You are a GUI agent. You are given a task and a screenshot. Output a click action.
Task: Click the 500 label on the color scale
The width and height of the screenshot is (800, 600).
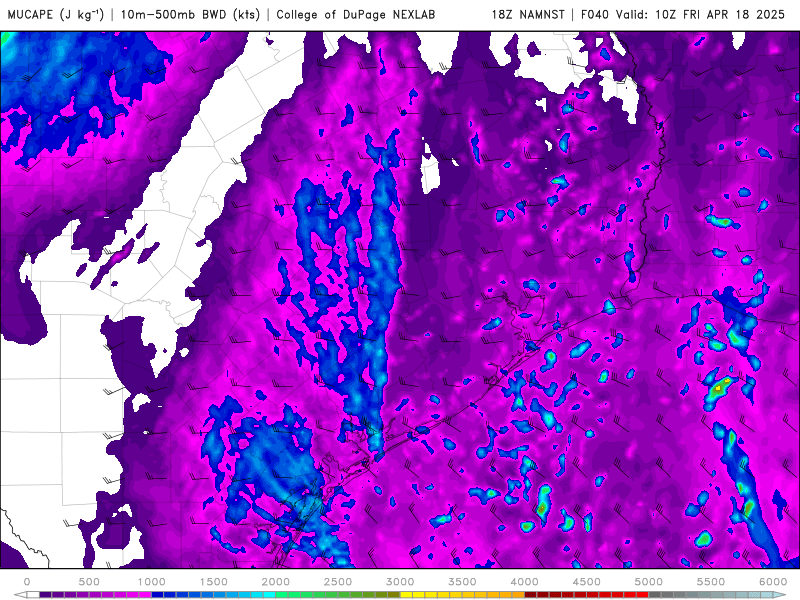pos(89,582)
